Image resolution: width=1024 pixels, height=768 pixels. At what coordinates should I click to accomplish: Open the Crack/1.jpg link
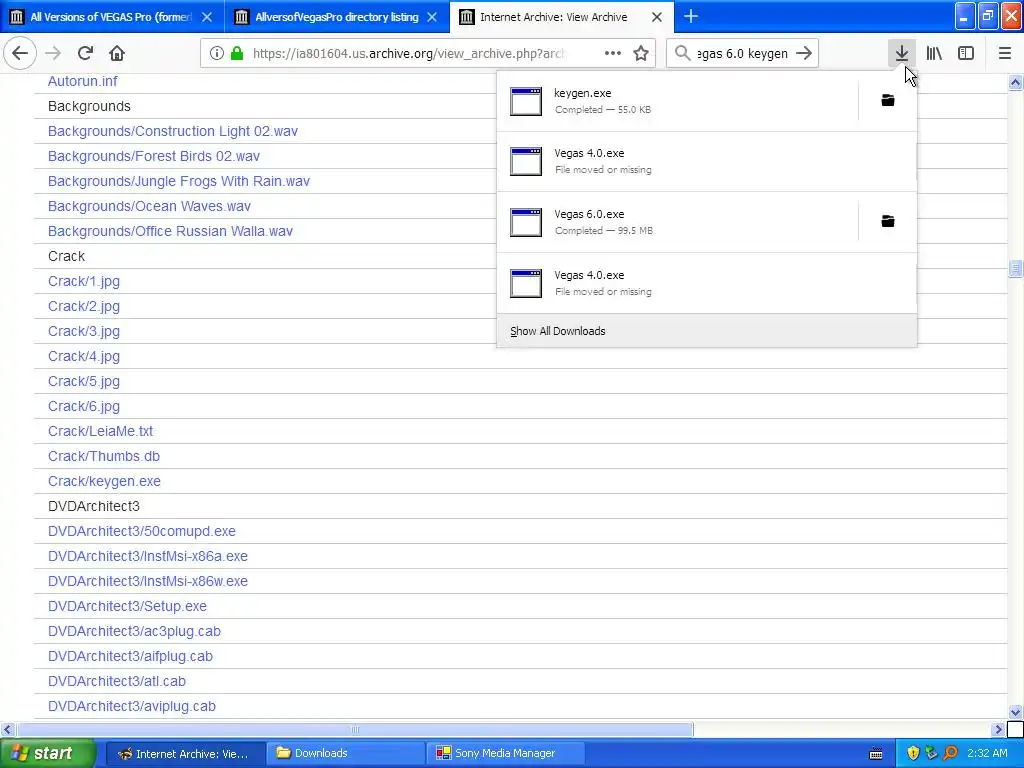(x=84, y=281)
